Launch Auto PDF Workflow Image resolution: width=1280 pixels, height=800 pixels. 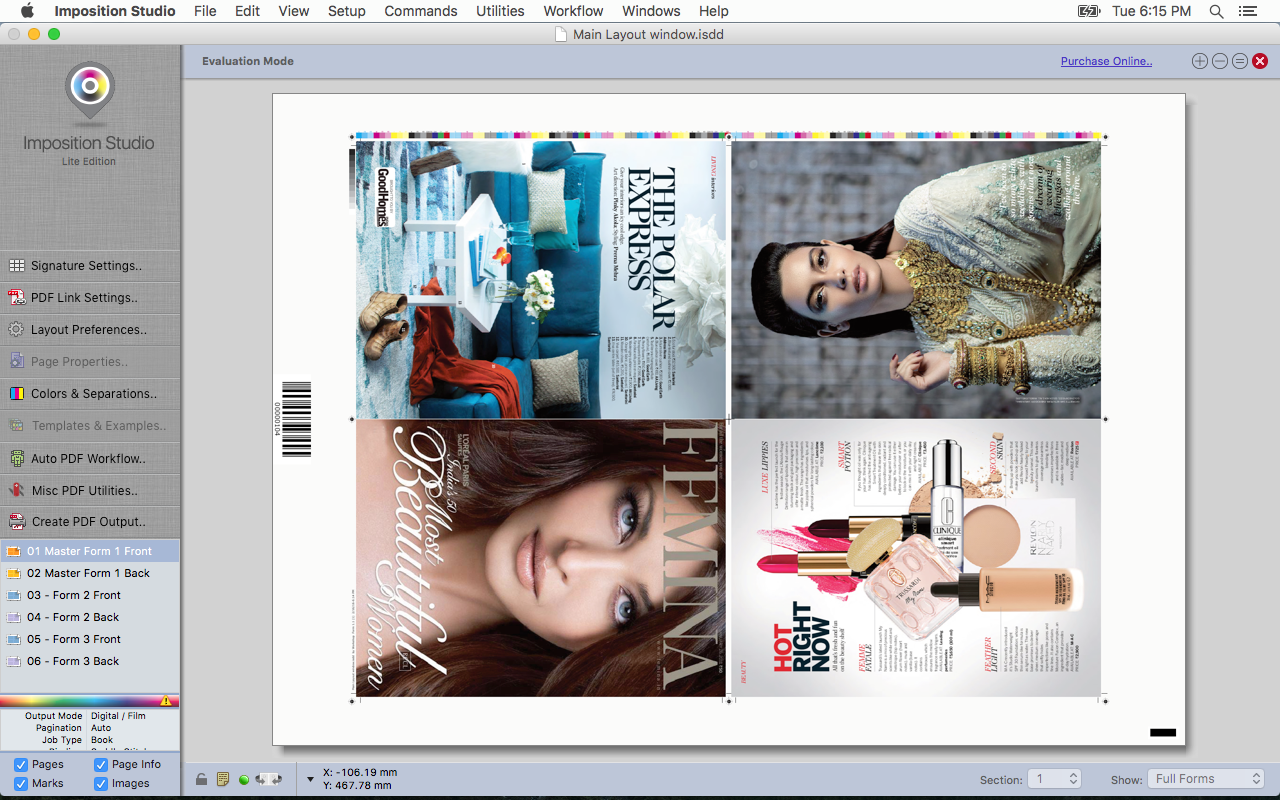pos(90,458)
